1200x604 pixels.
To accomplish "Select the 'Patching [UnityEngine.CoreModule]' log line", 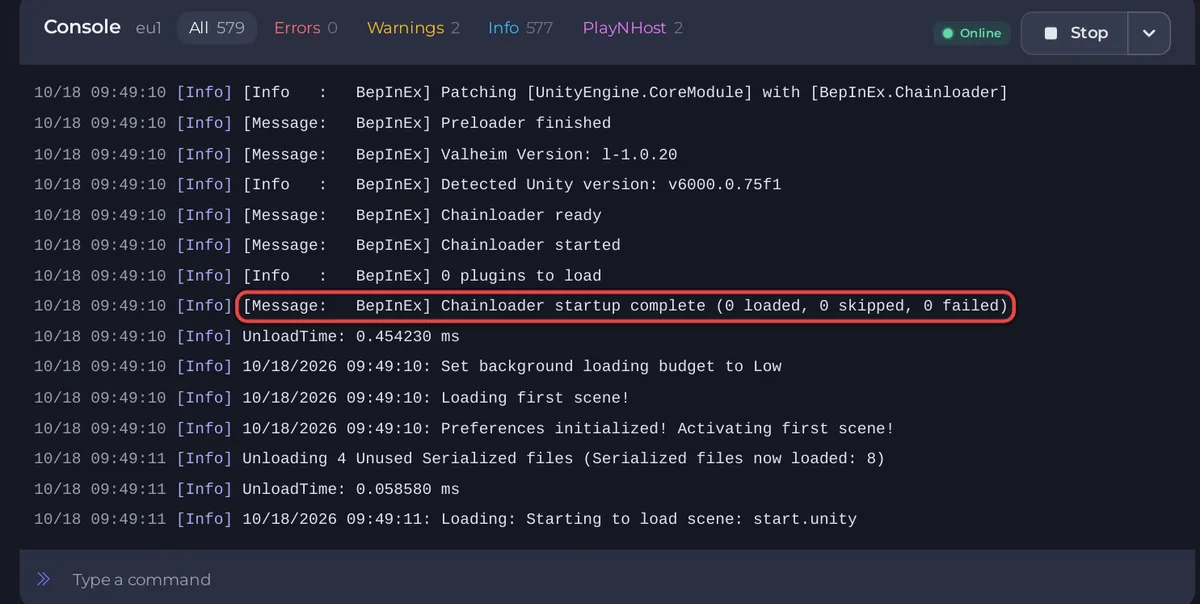I will (521, 92).
